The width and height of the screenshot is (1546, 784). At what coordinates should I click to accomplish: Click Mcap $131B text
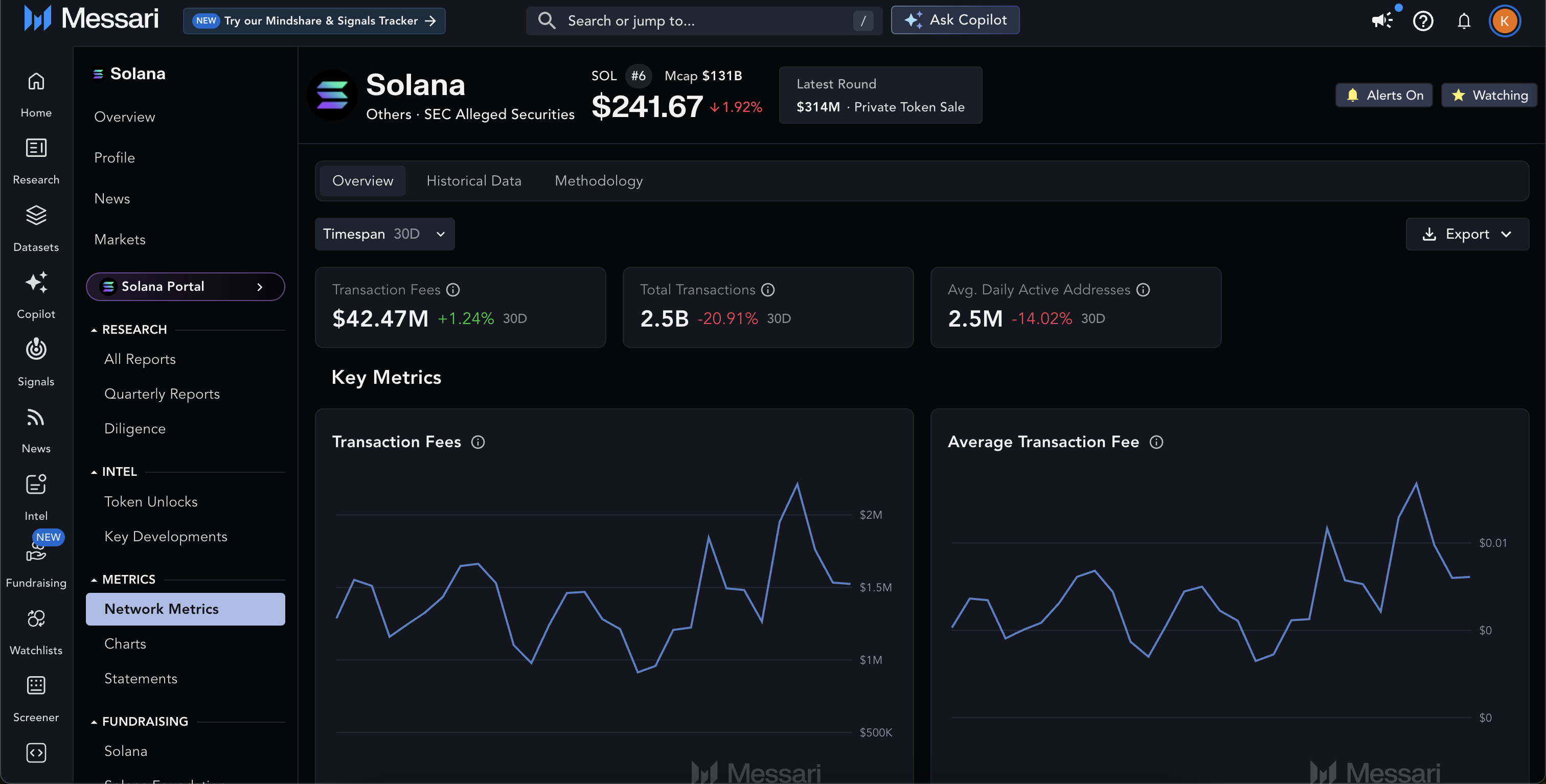point(703,76)
